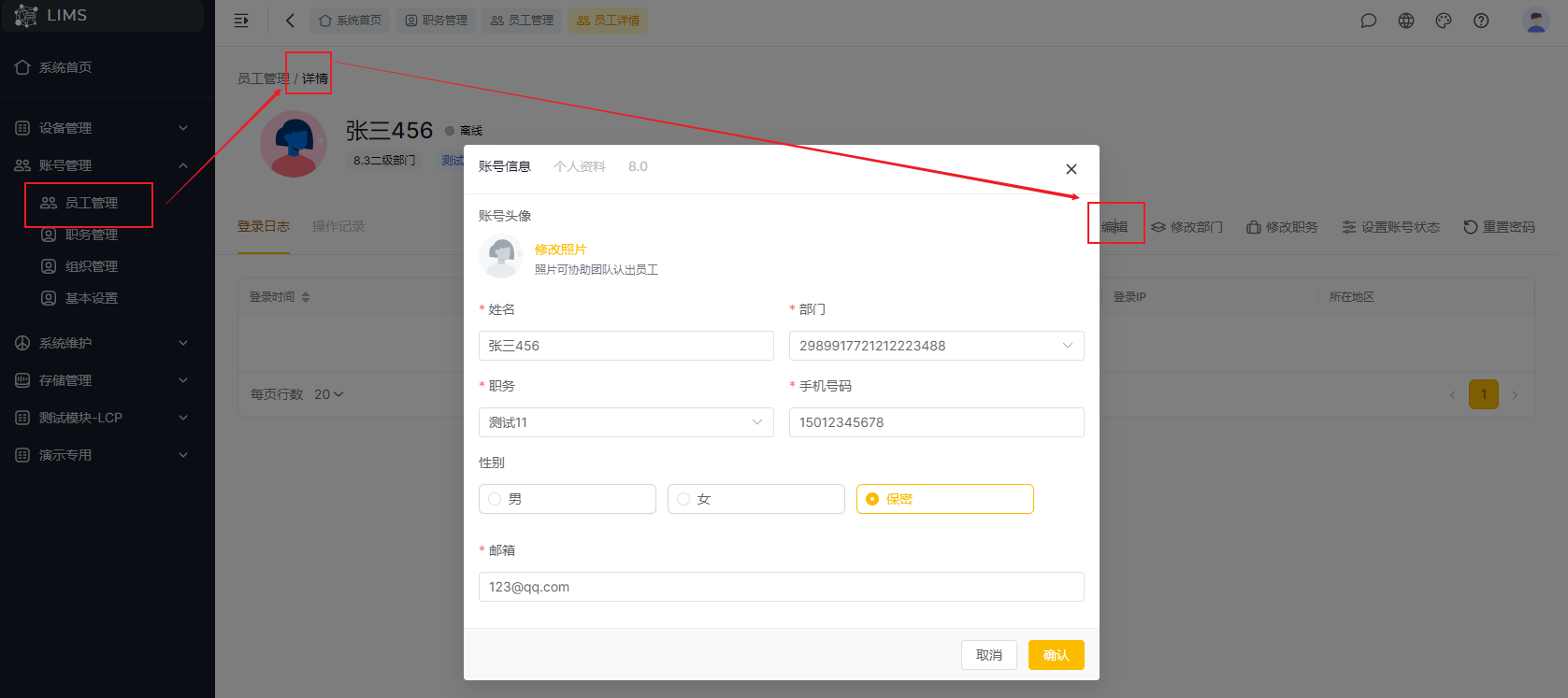The image size is (1568, 698).
Task: Open the 职务 dropdown showing 测试11
Action: [x=626, y=422]
